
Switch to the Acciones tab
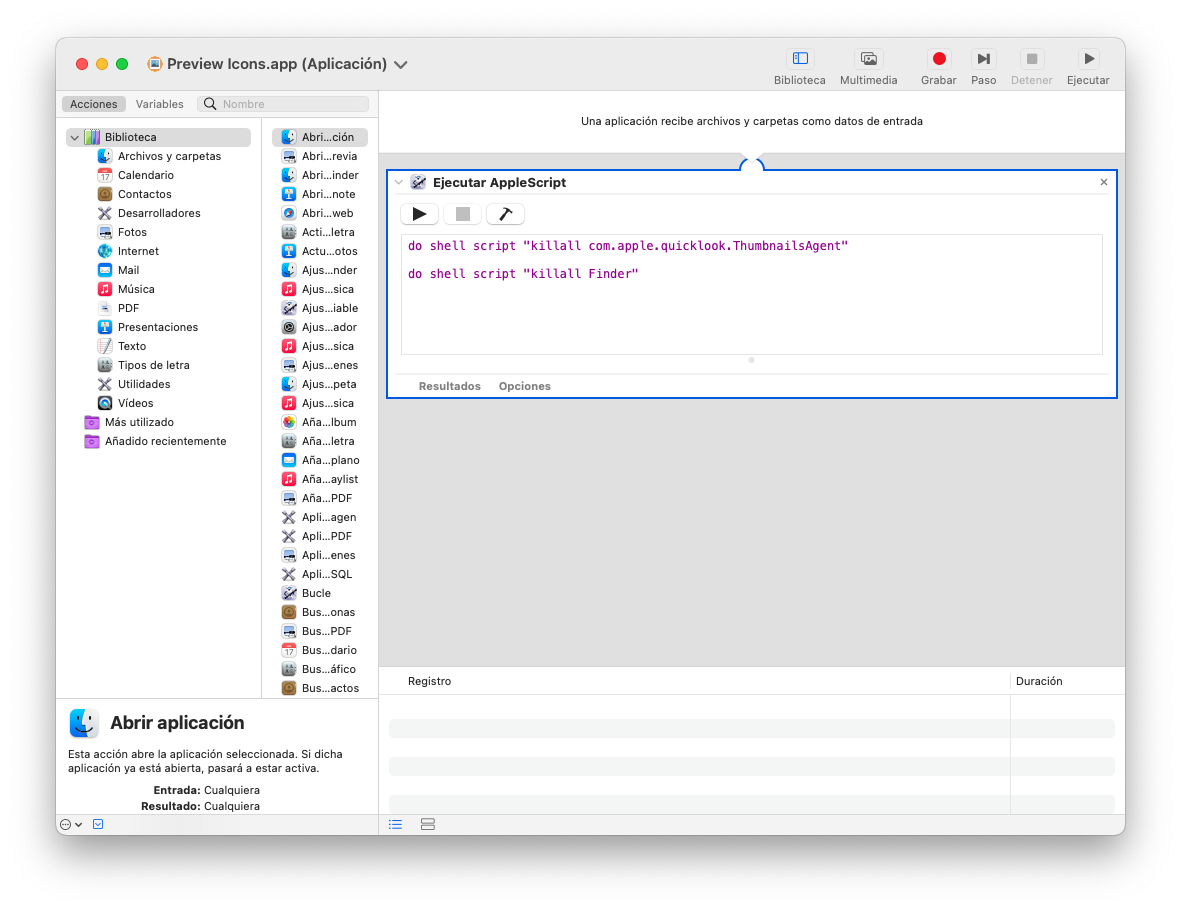click(x=93, y=104)
